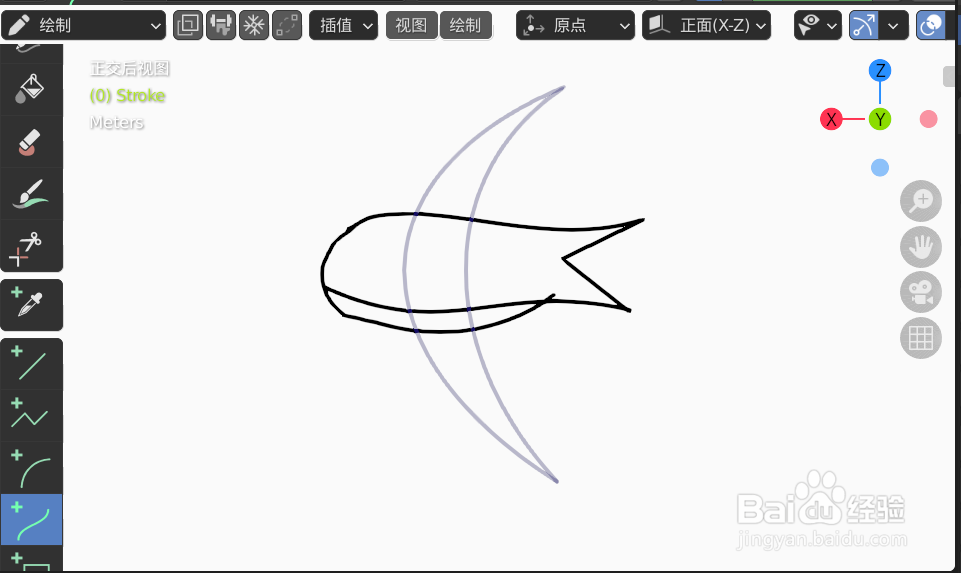
Task: Click the green Y axis gizmo ball
Action: click(880, 119)
